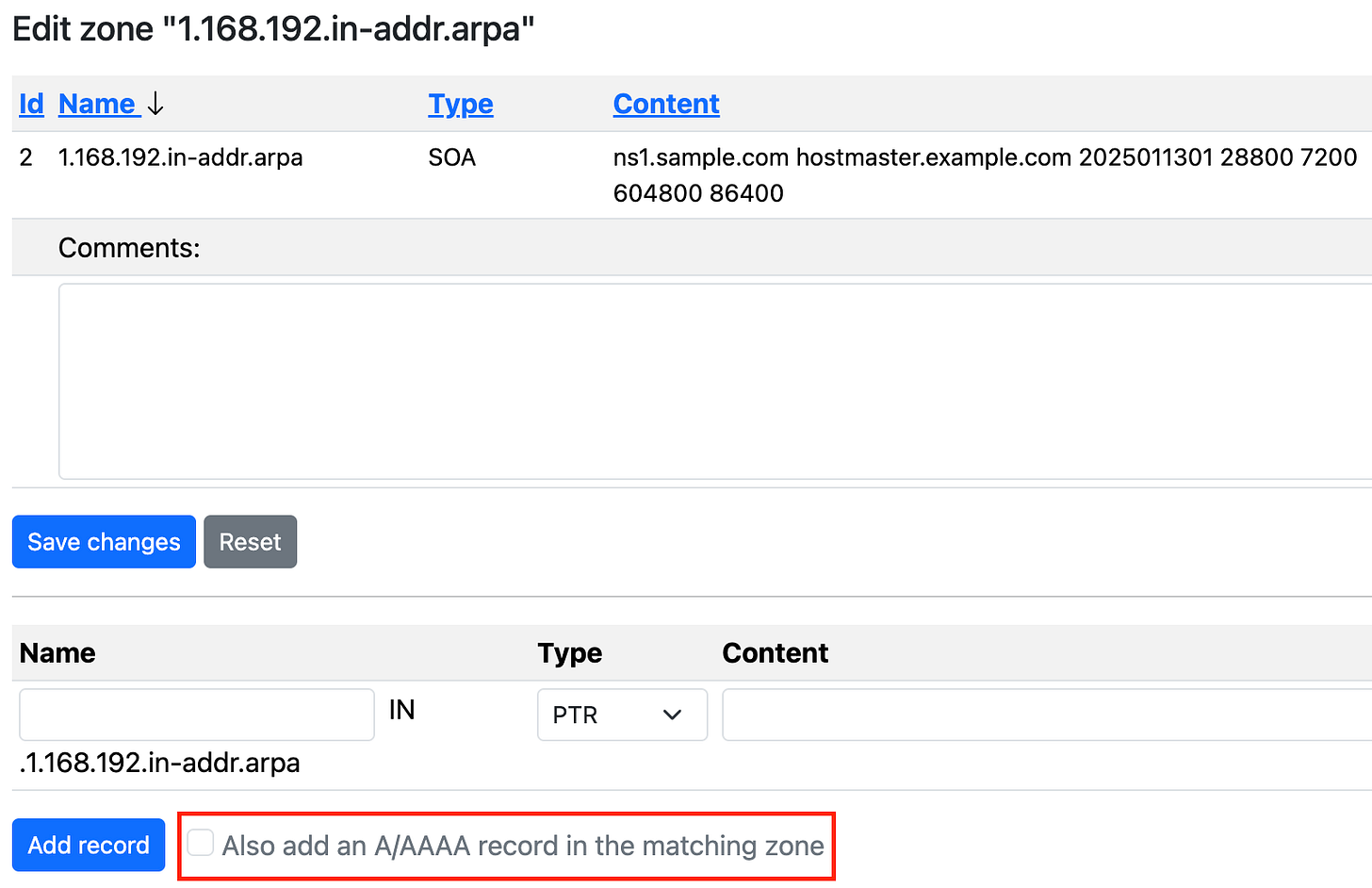1372x888 pixels.
Task: Click the IN class label
Action: (401, 710)
